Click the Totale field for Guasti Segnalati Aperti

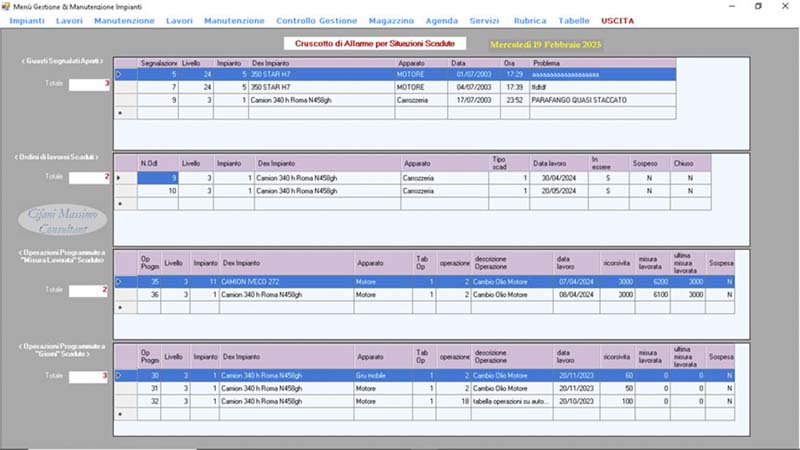(x=89, y=84)
